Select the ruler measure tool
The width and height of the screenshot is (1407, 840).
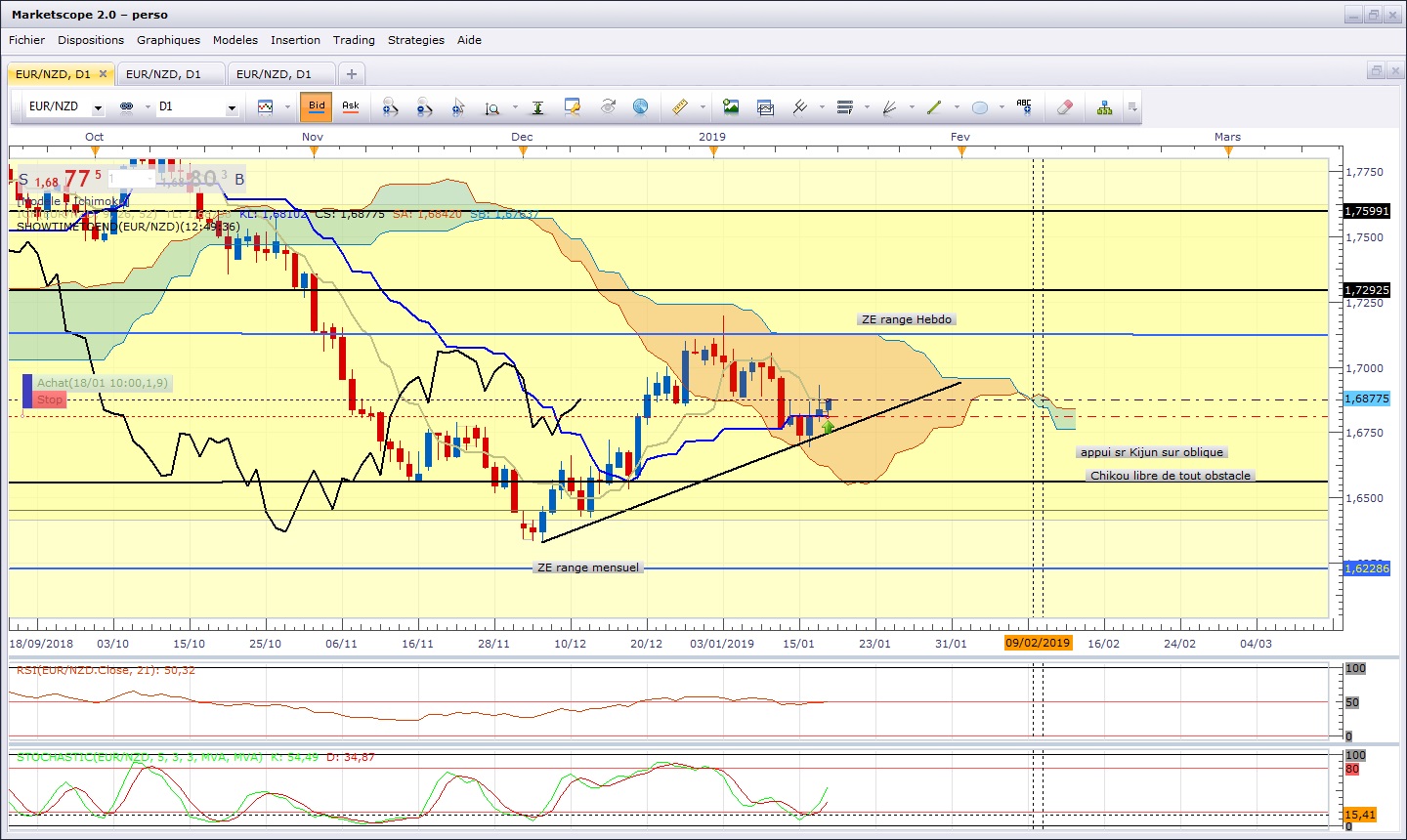(680, 106)
